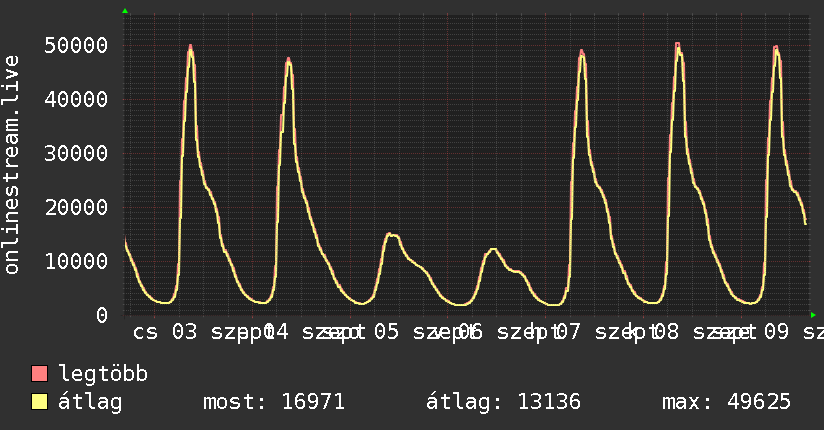Viewport: 824px width, 430px height.
Task: Select the legtöbb legend label
Action: tap(103, 374)
